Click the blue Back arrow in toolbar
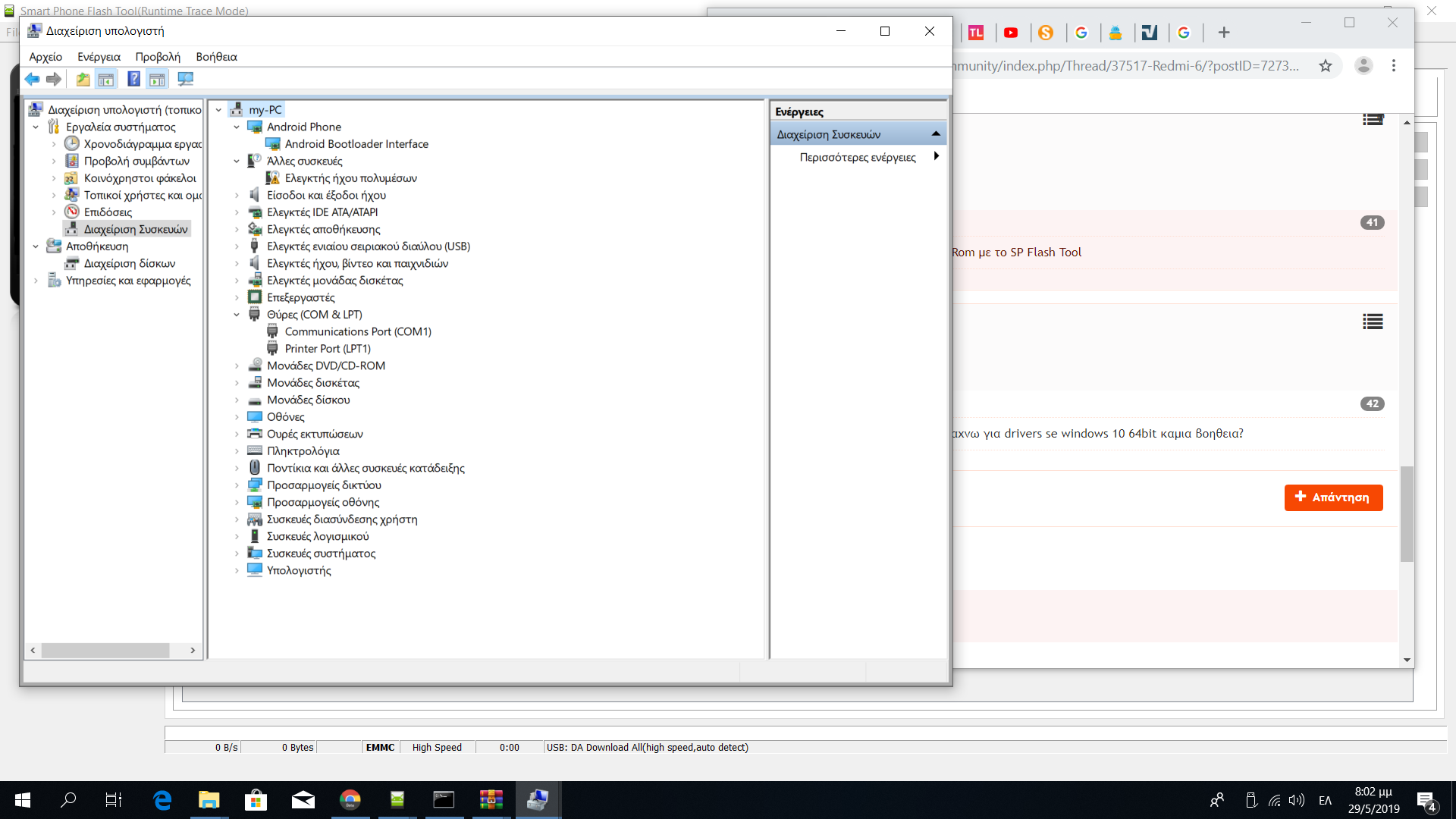The height and width of the screenshot is (819, 1456). point(32,79)
